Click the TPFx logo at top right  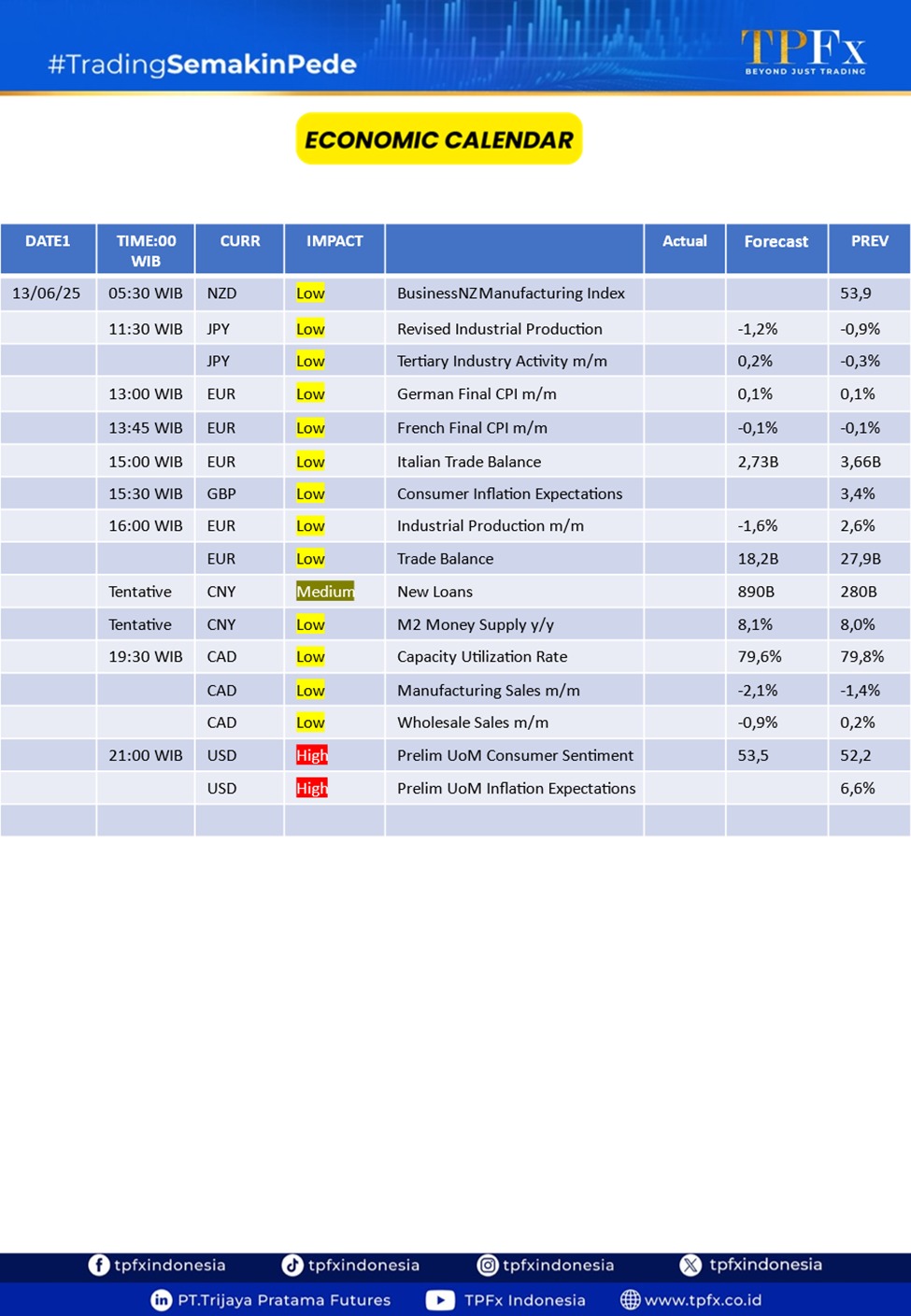(804, 50)
